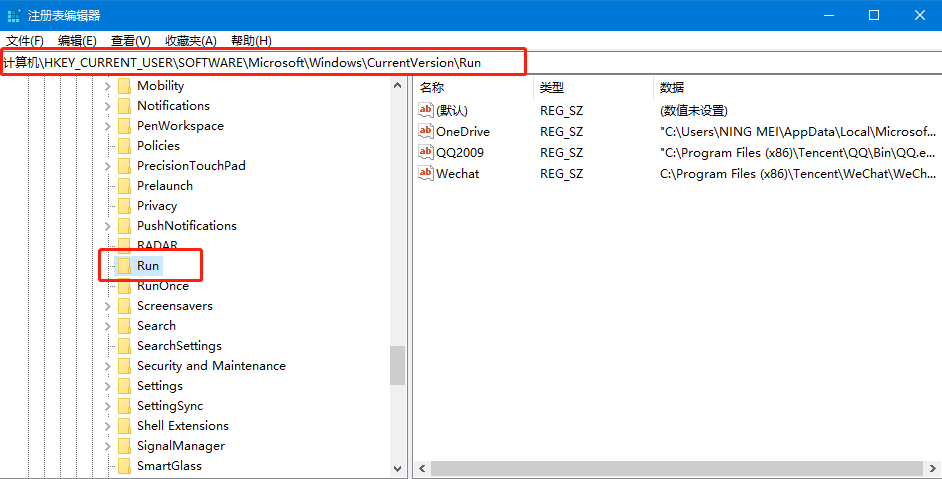Click the (默认) string value icon
Viewport: 942px width, 479px height.
click(x=425, y=110)
